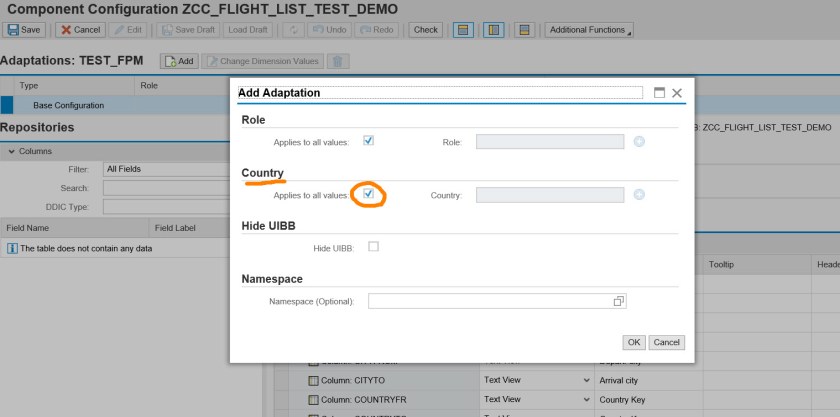Toggle the third panel layout icon before Additional Functions
The width and height of the screenshot is (840, 417).
coord(524,30)
